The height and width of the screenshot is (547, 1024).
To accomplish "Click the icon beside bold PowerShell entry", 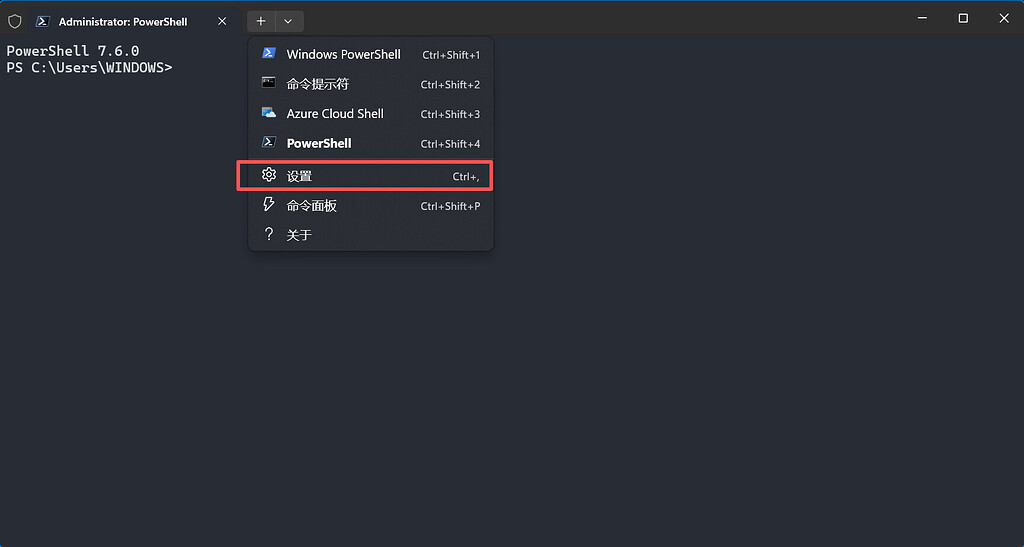I will (x=268, y=142).
